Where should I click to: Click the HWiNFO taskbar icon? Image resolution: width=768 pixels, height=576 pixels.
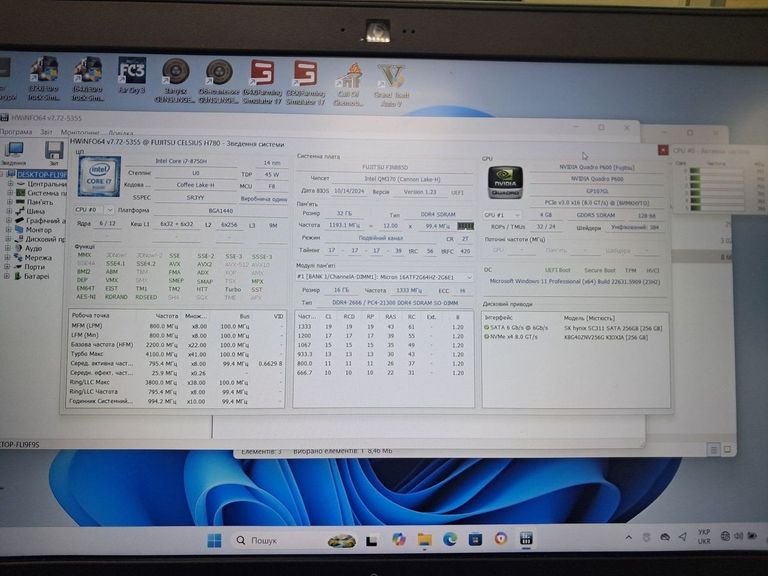point(526,539)
